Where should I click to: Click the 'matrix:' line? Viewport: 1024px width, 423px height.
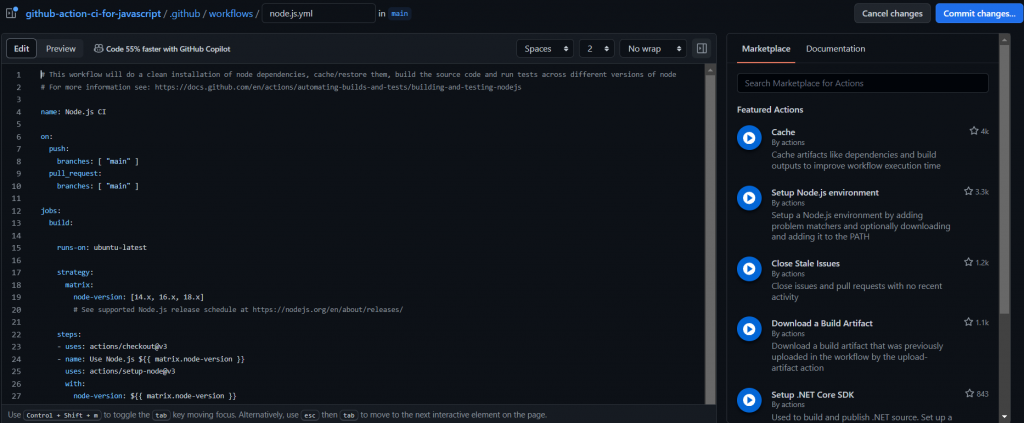[79, 285]
